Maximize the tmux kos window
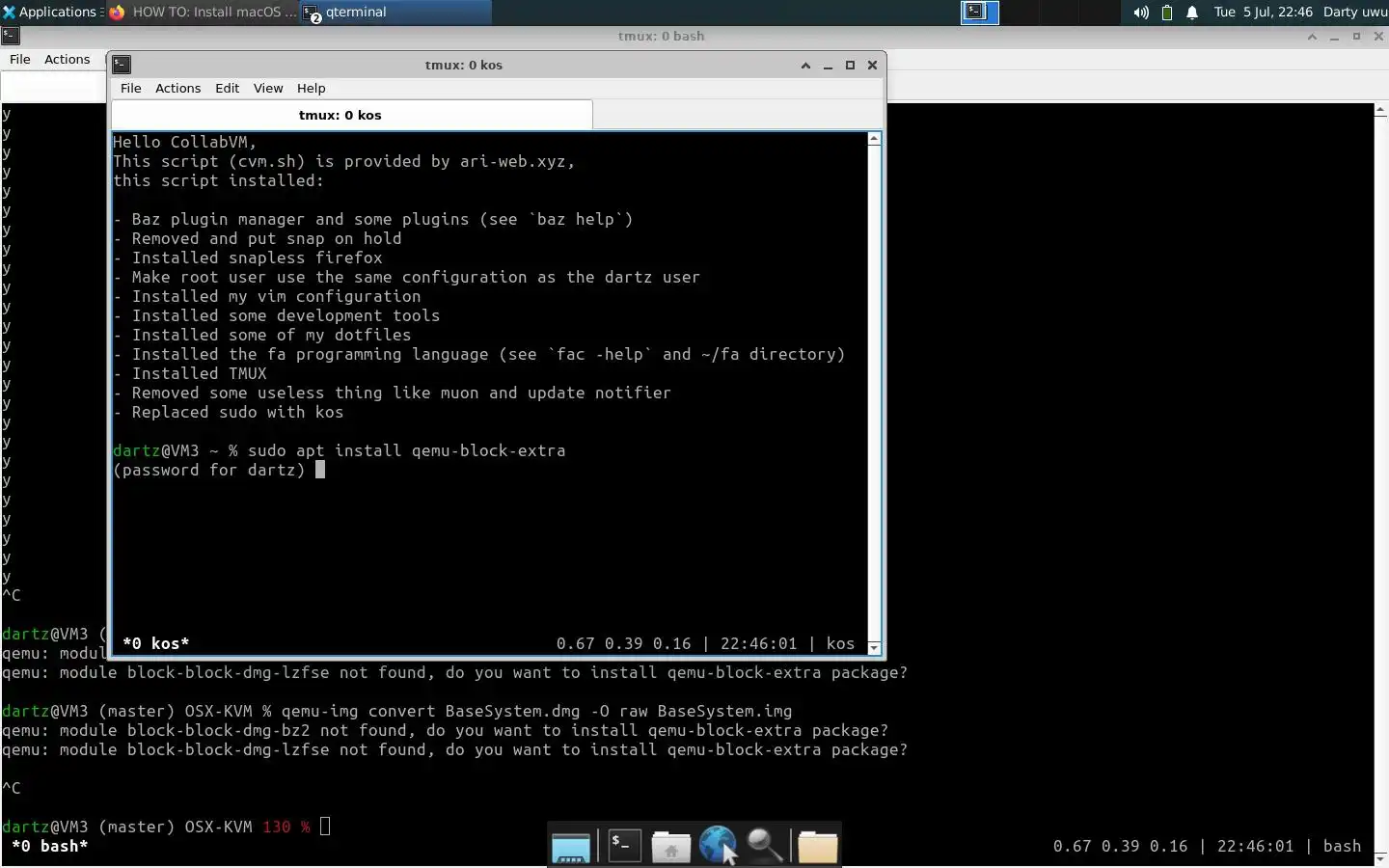Image resolution: width=1389 pixels, height=868 pixels. pos(850,65)
